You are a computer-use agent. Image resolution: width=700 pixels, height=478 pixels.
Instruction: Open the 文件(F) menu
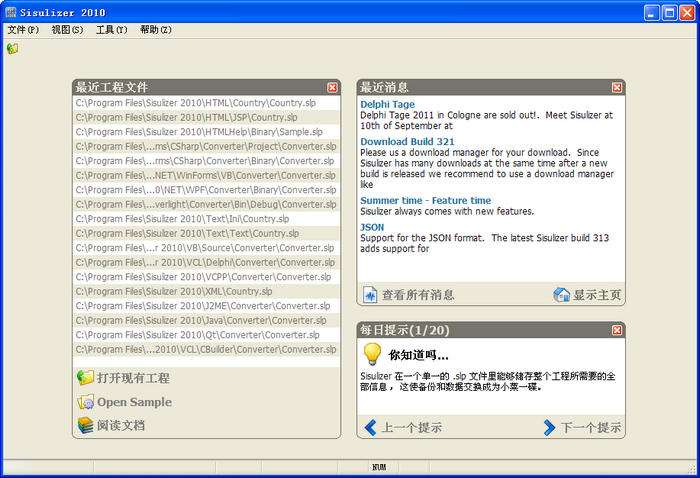(x=23, y=30)
